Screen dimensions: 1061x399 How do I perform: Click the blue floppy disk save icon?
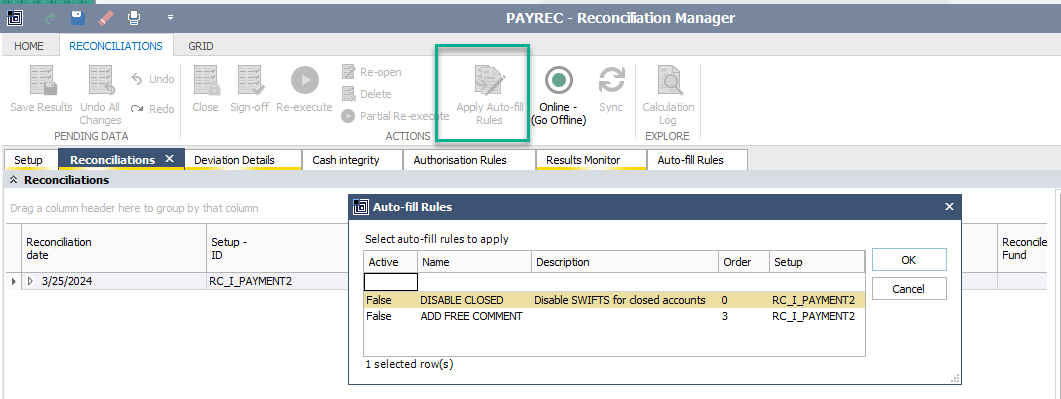(x=78, y=18)
